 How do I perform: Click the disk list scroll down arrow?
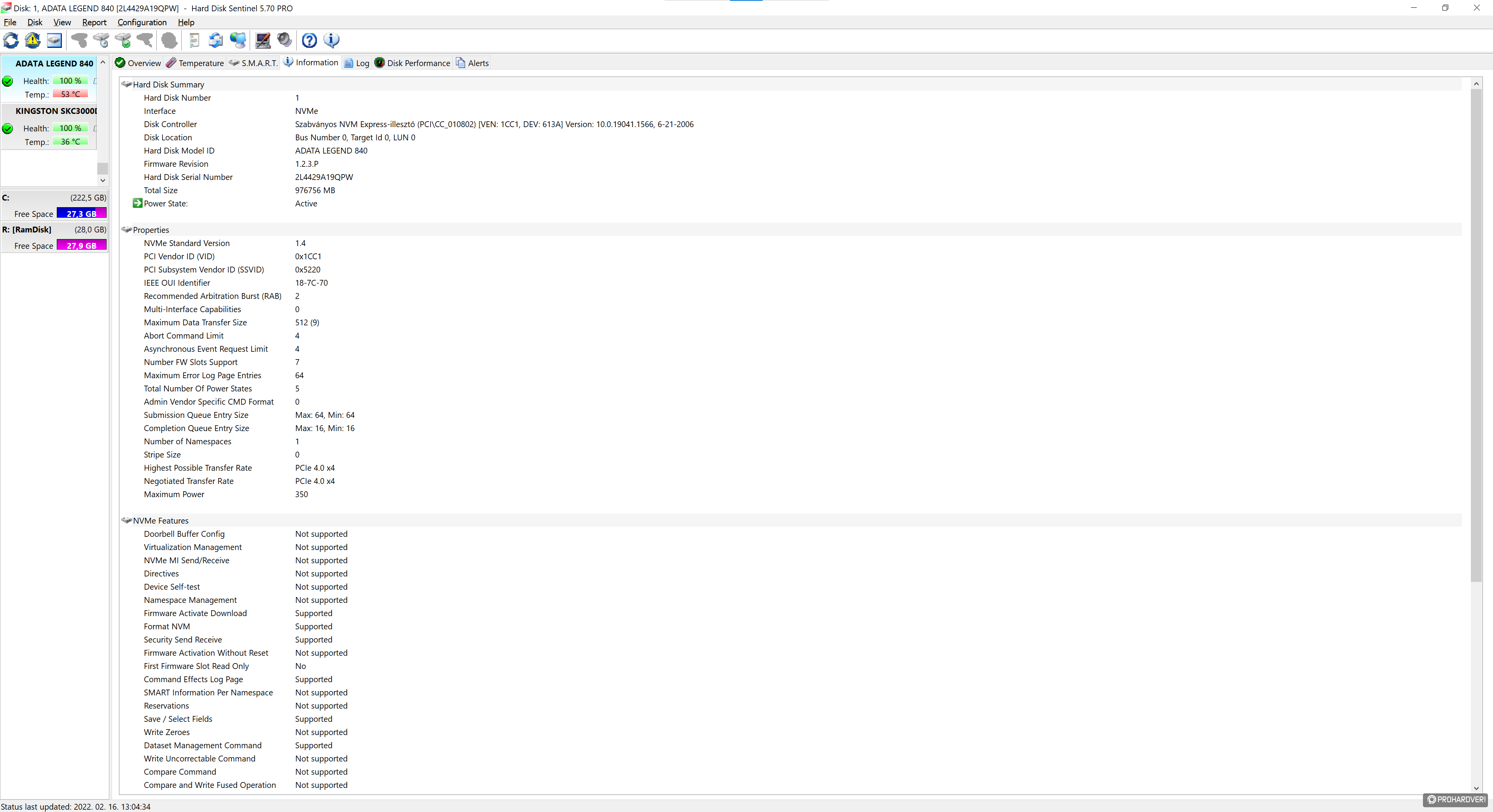(103, 180)
